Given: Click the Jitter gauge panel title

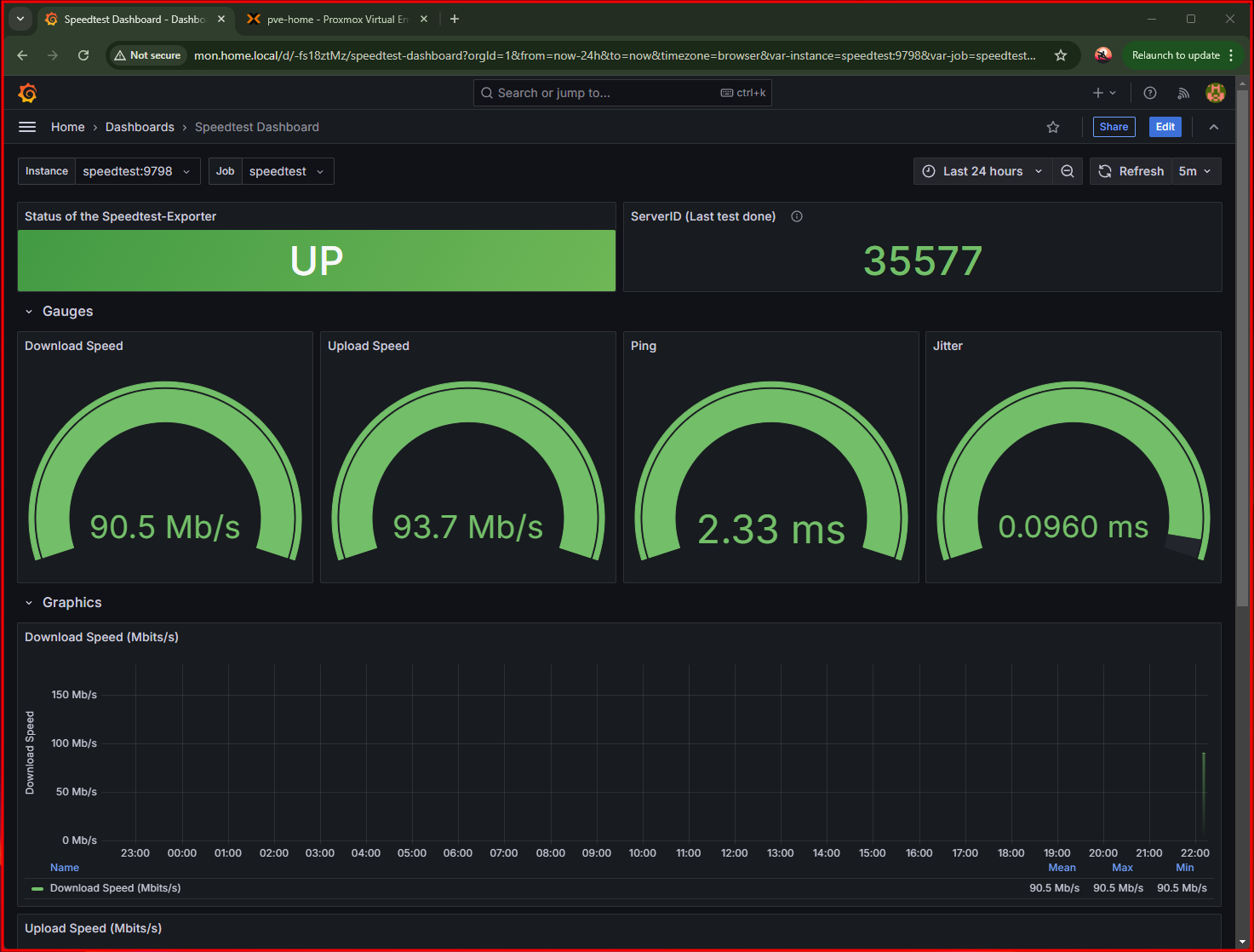Looking at the screenshot, I should (948, 346).
